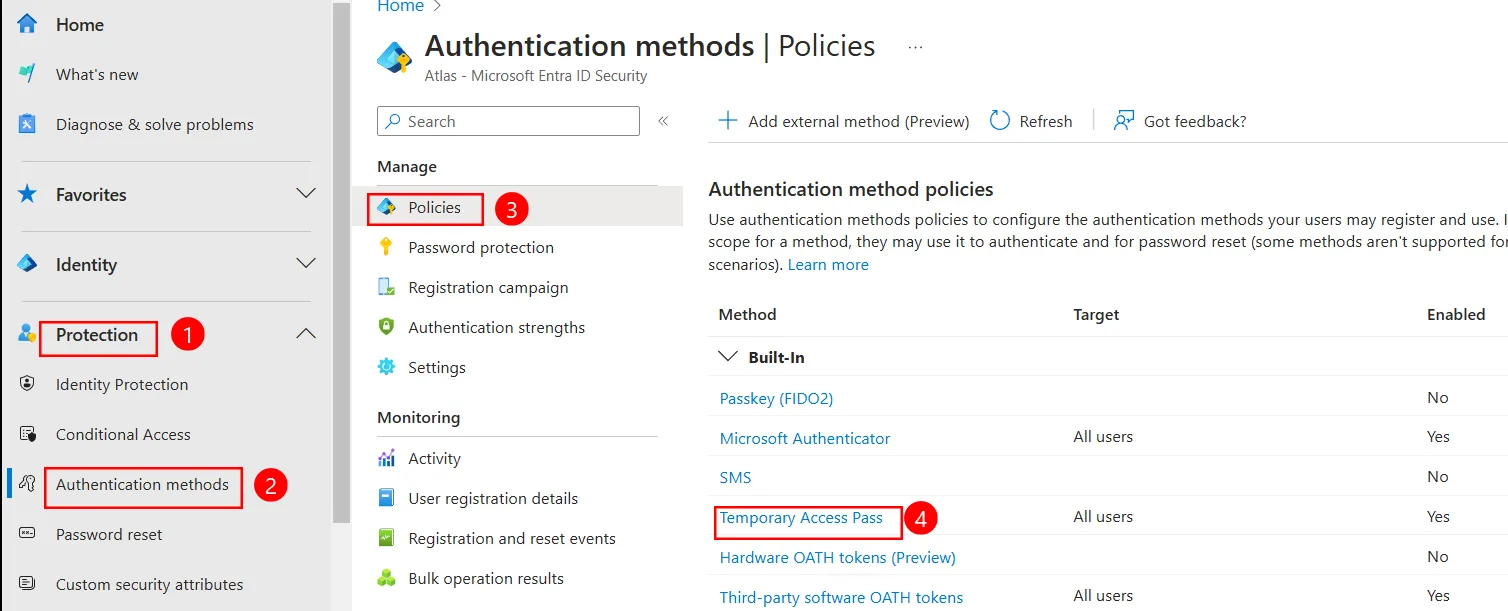
Task: Click the Favorites star icon
Action: coord(27,194)
